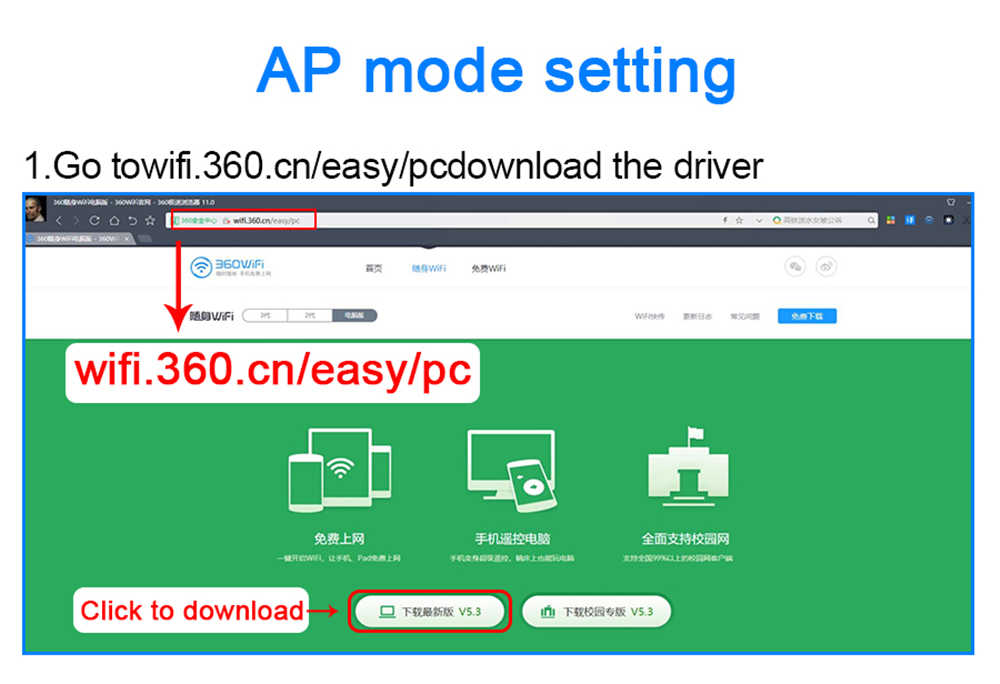This screenshot has height=684, width=1000.
Task: Select middle option in 随身WiFi version switch
Action: tap(310, 316)
